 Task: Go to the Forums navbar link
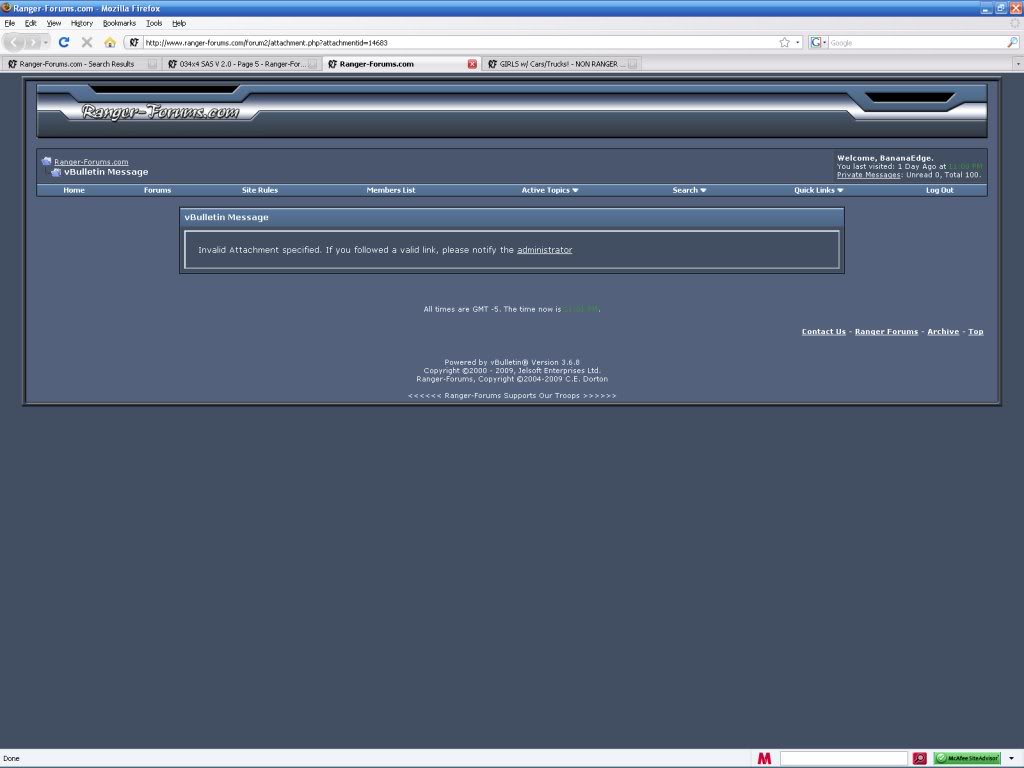pyautogui.click(x=157, y=190)
